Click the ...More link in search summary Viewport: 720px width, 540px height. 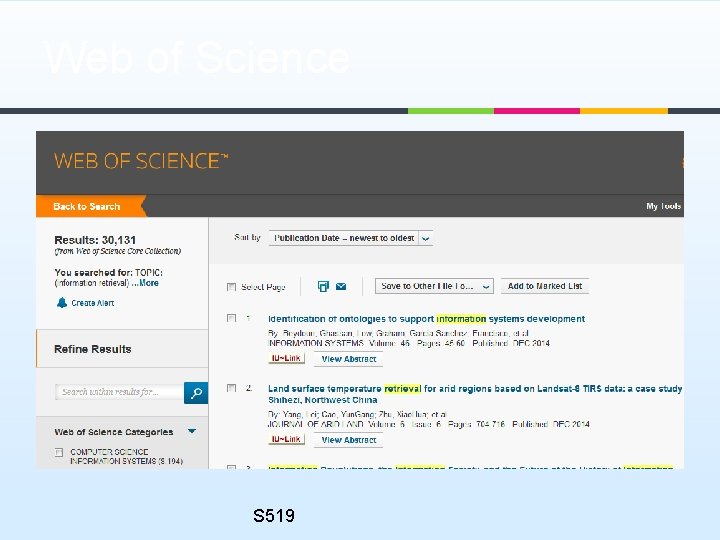click(145, 283)
